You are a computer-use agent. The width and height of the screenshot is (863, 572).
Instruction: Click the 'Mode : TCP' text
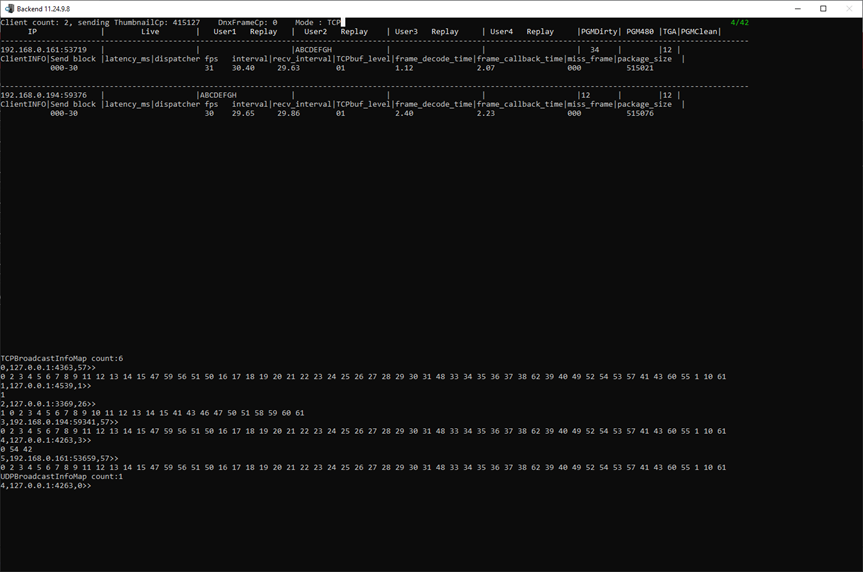point(318,23)
